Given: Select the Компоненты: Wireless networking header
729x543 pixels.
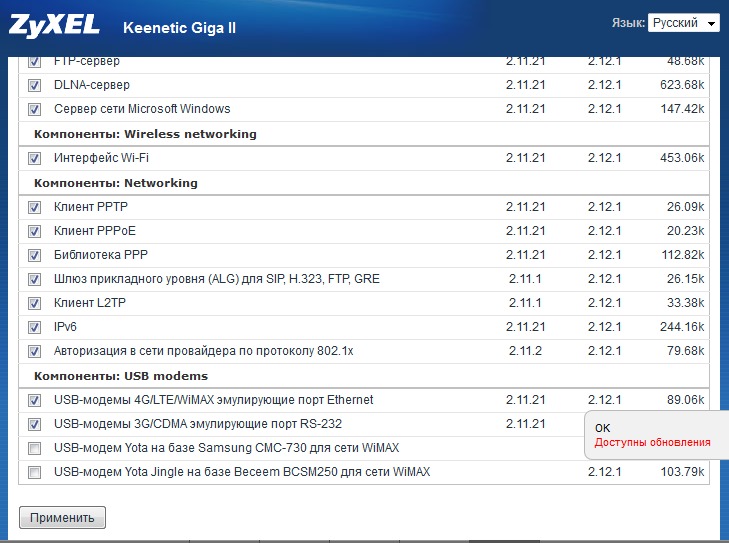Looking at the screenshot, I should tap(145, 134).
